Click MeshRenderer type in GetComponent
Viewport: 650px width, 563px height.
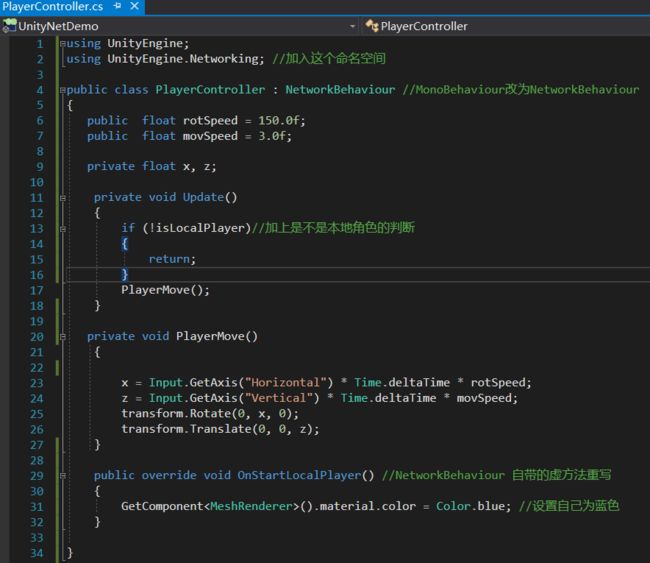coord(252,506)
